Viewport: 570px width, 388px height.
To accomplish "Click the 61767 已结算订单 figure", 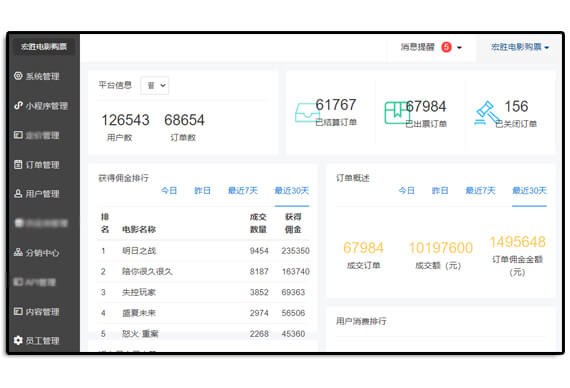I will coord(336,105).
